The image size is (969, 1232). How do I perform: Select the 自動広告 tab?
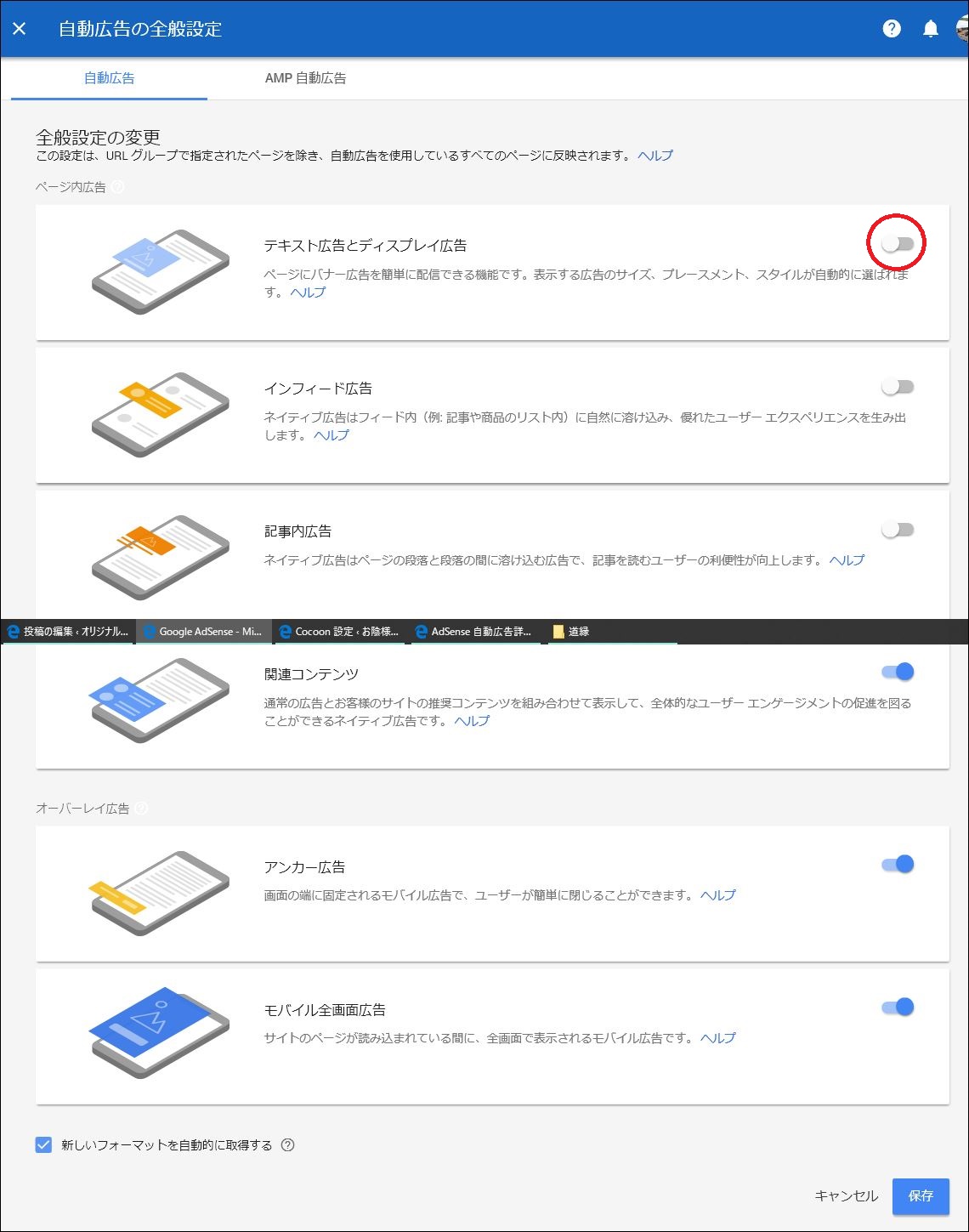110,78
